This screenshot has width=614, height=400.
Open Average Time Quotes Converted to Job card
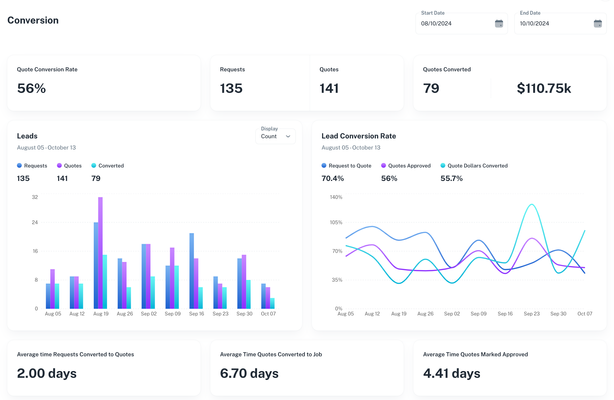tap(306, 367)
